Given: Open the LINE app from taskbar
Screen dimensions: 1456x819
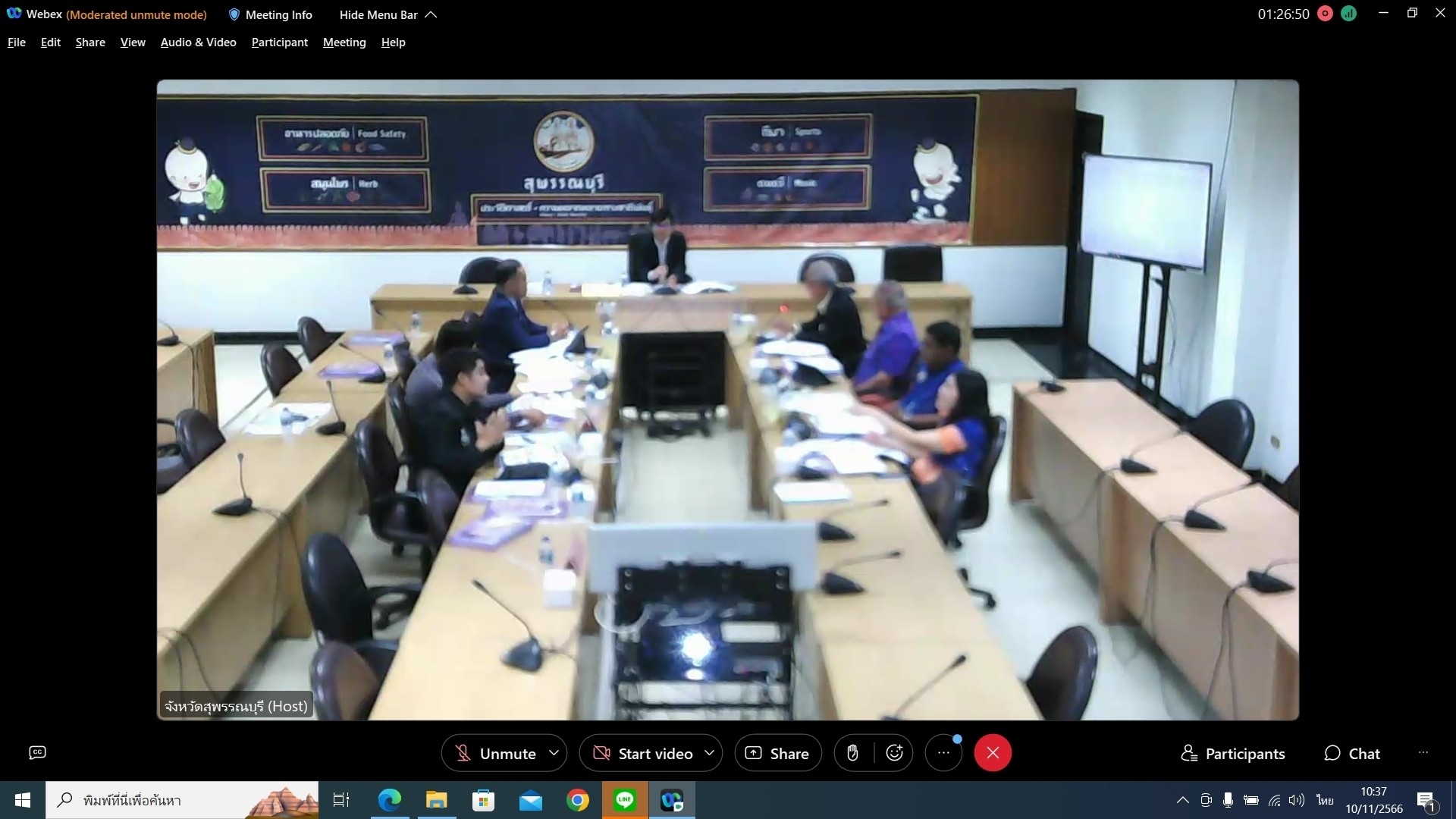Looking at the screenshot, I should point(625,800).
